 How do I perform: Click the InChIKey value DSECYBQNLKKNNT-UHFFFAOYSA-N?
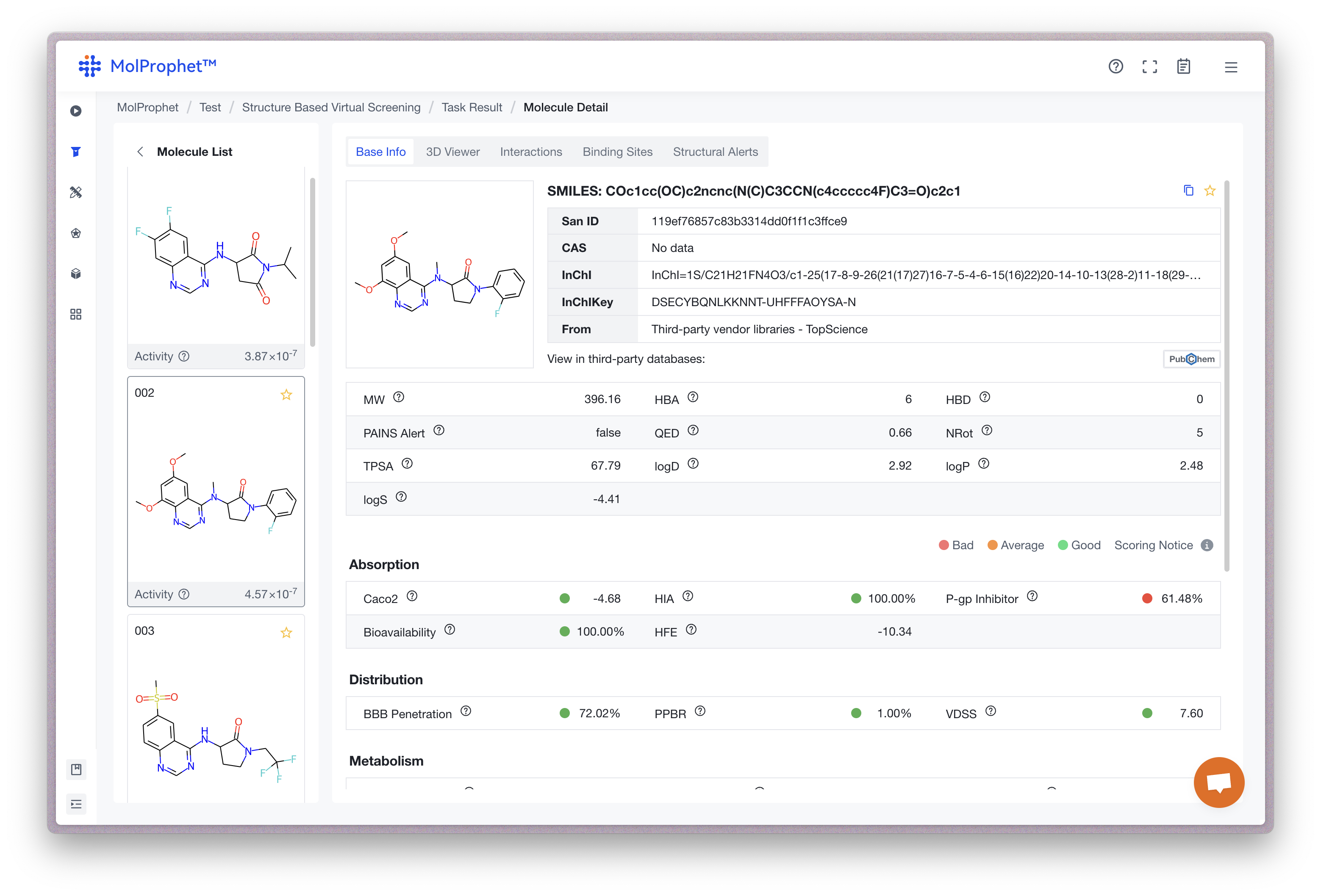753,302
